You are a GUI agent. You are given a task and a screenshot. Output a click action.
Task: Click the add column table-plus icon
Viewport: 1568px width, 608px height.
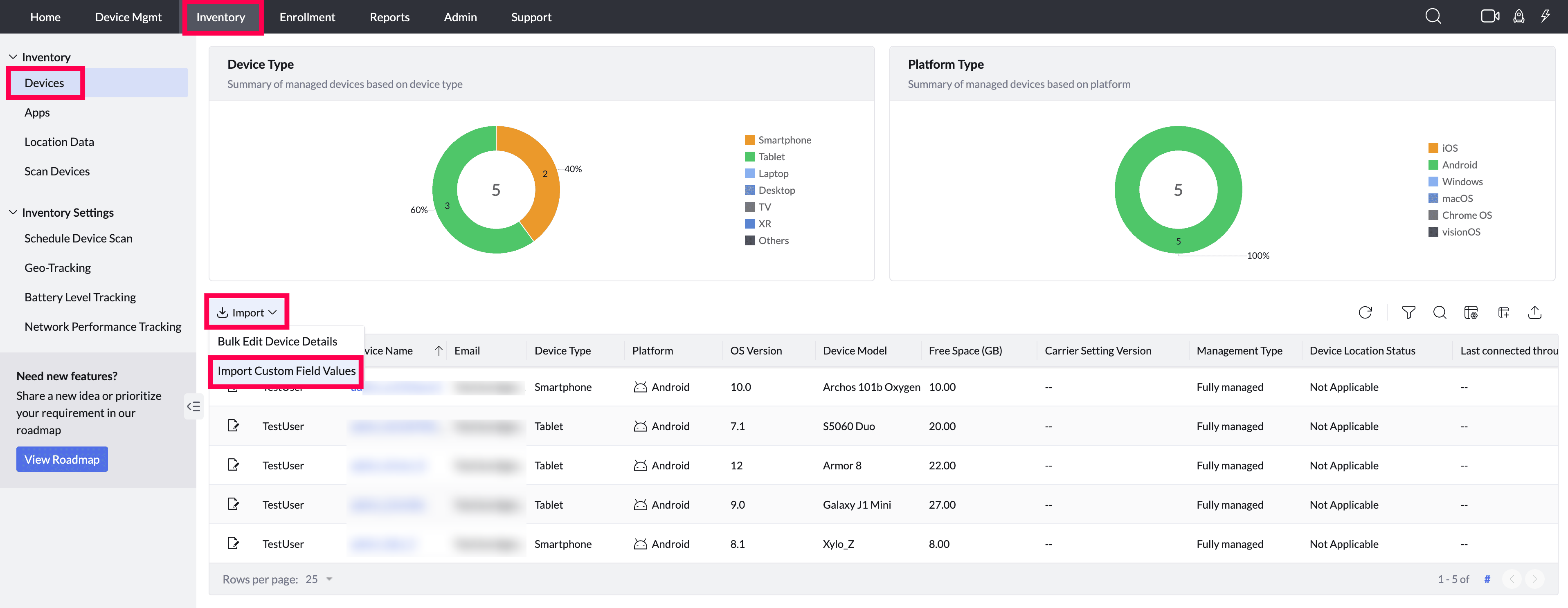(1503, 313)
